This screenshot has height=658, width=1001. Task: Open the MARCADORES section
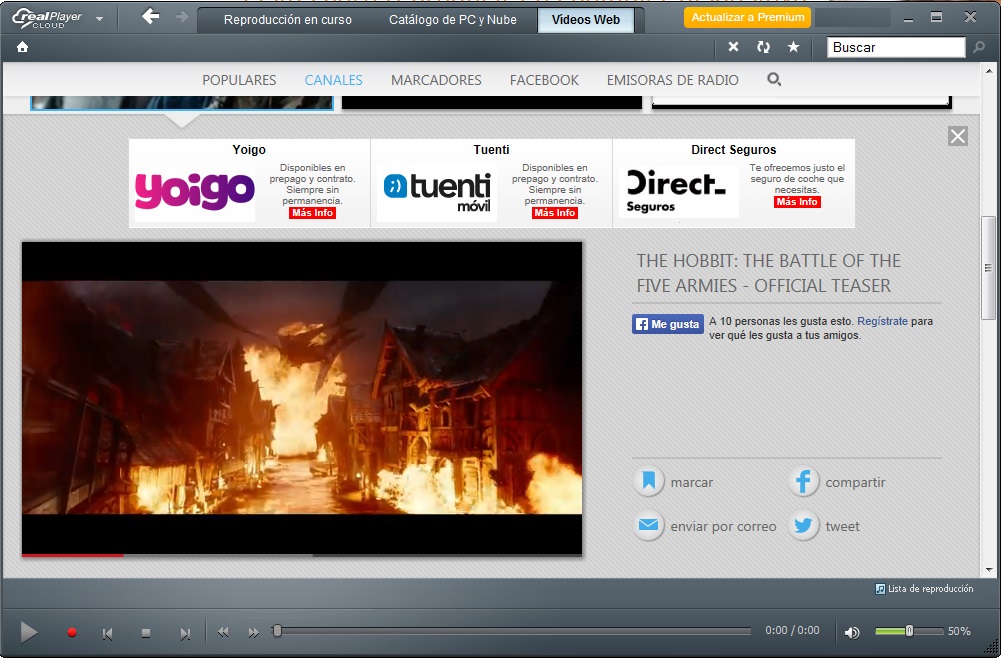tap(436, 80)
